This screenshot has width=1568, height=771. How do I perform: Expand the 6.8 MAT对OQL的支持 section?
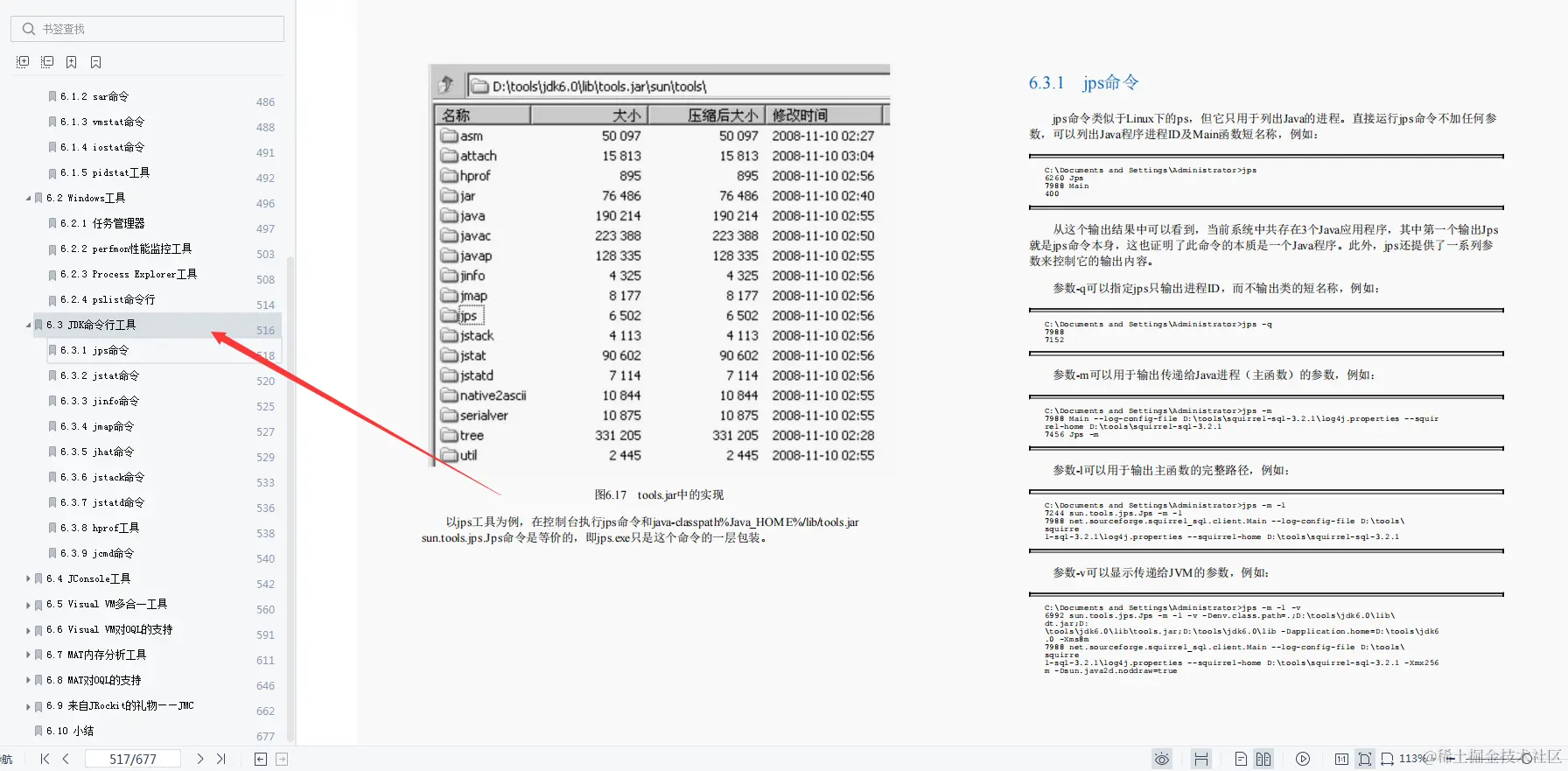tap(28, 681)
